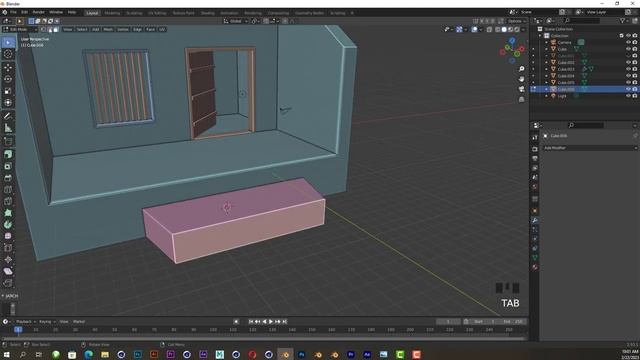Select Cube.006 row in outliner
Screen dimensions: 640x360
click(x=584, y=89)
